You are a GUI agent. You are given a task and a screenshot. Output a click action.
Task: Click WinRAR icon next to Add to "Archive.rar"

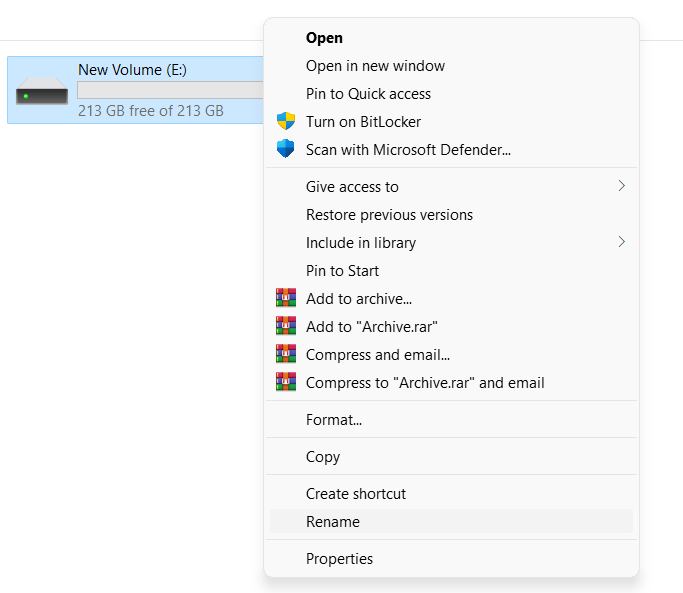pos(286,326)
